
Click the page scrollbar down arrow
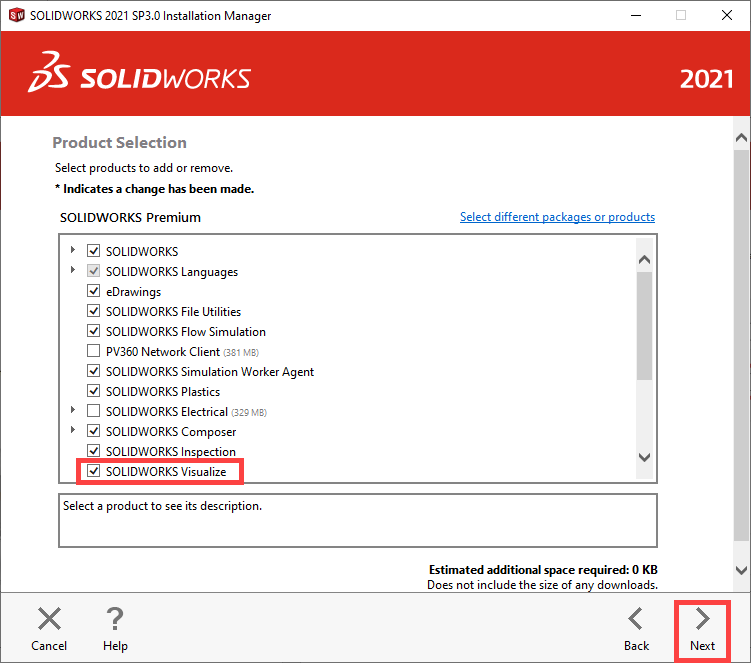click(741, 570)
